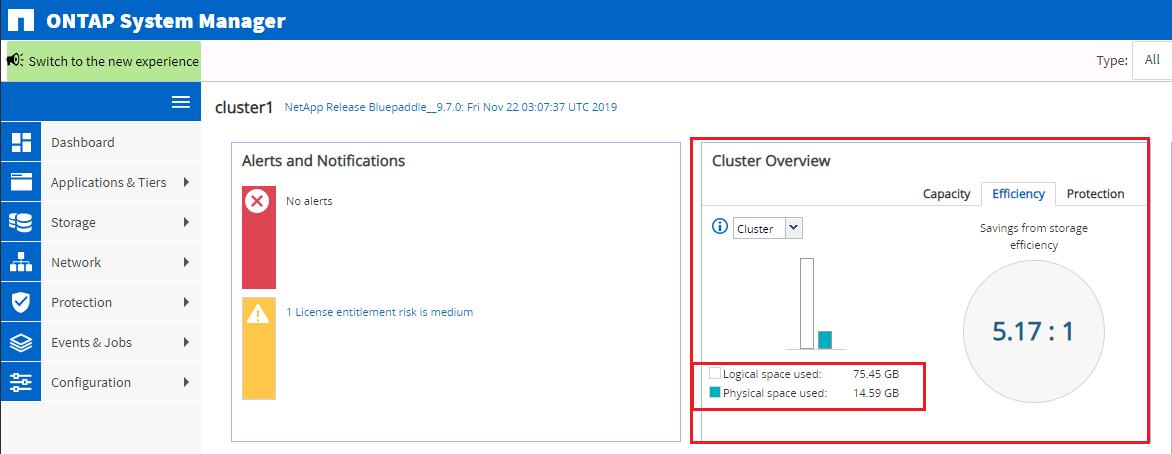The height and width of the screenshot is (454, 1172).
Task: Expand the Storage submenu arrow
Action: tap(186, 222)
